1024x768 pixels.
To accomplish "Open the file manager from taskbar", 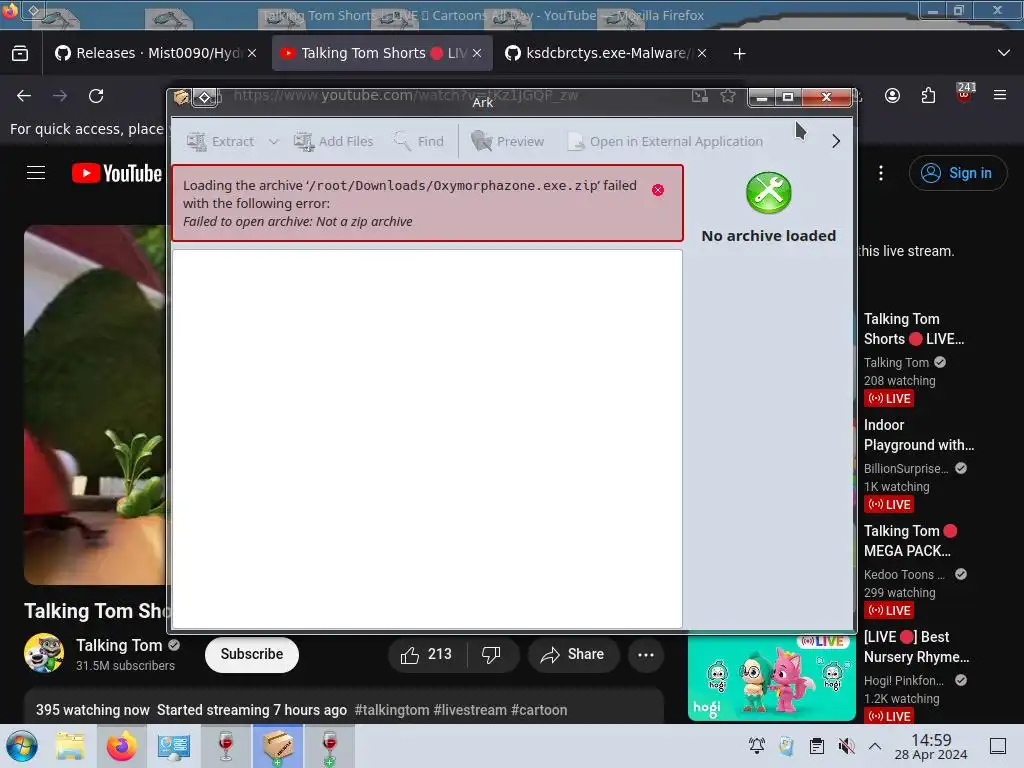I will (x=70, y=746).
